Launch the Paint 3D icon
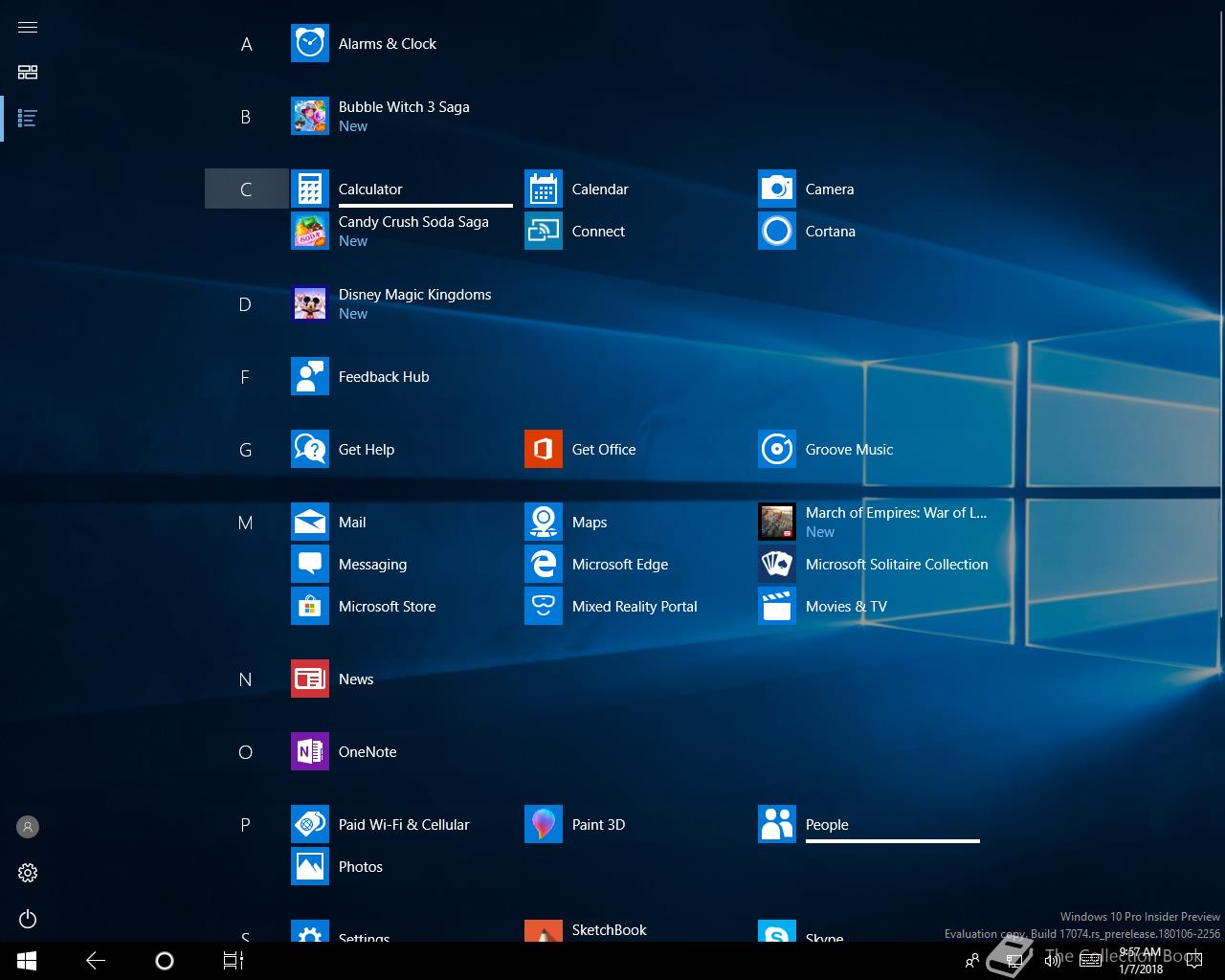The image size is (1225, 980). [x=544, y=825]
